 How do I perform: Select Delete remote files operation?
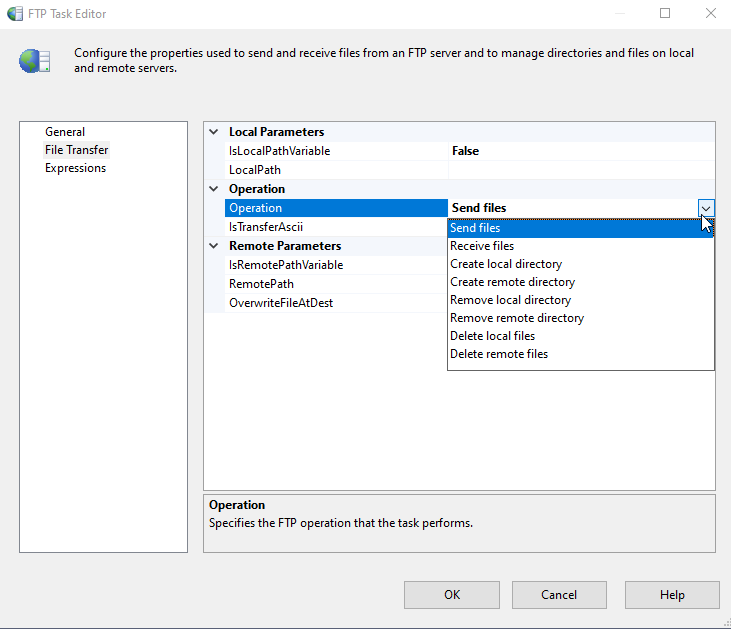coord(499,354)
